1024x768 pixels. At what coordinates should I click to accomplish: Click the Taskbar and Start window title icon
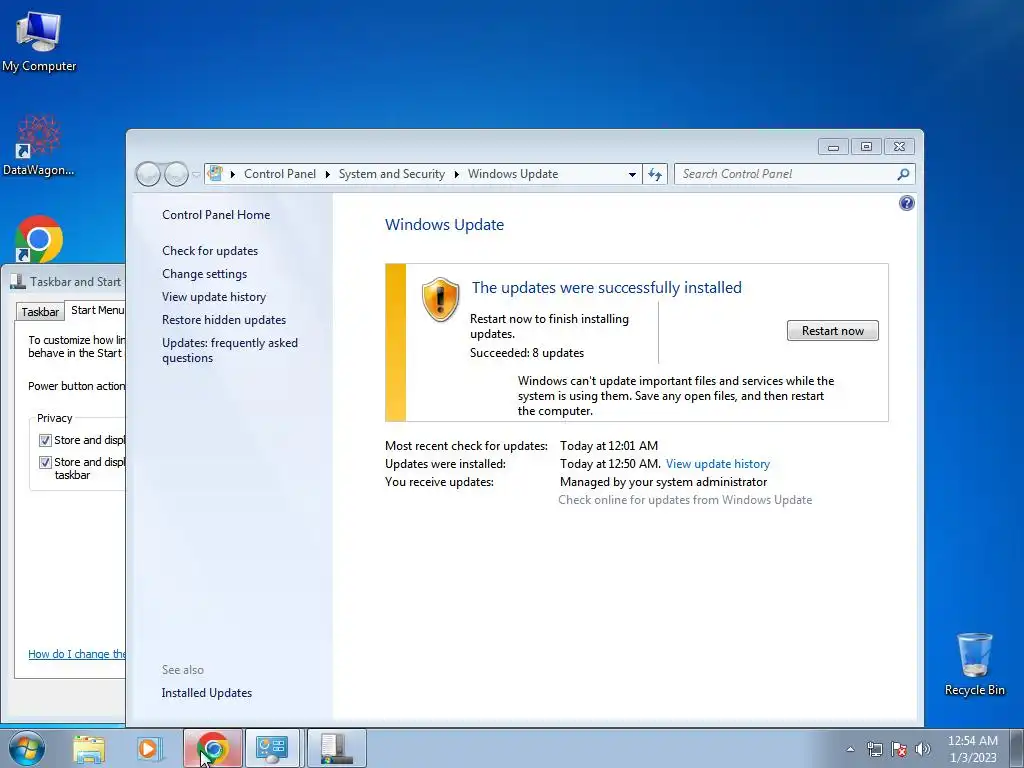tap(18, 282)
